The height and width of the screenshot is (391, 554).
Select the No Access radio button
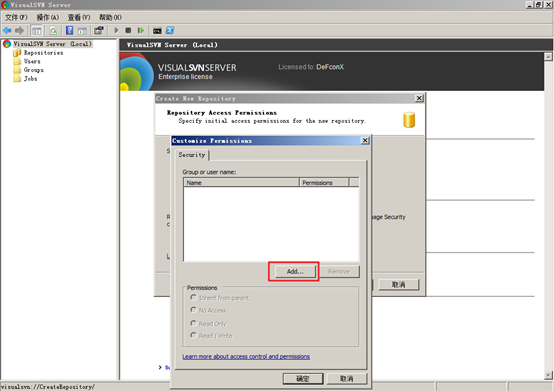coord(193,310)
